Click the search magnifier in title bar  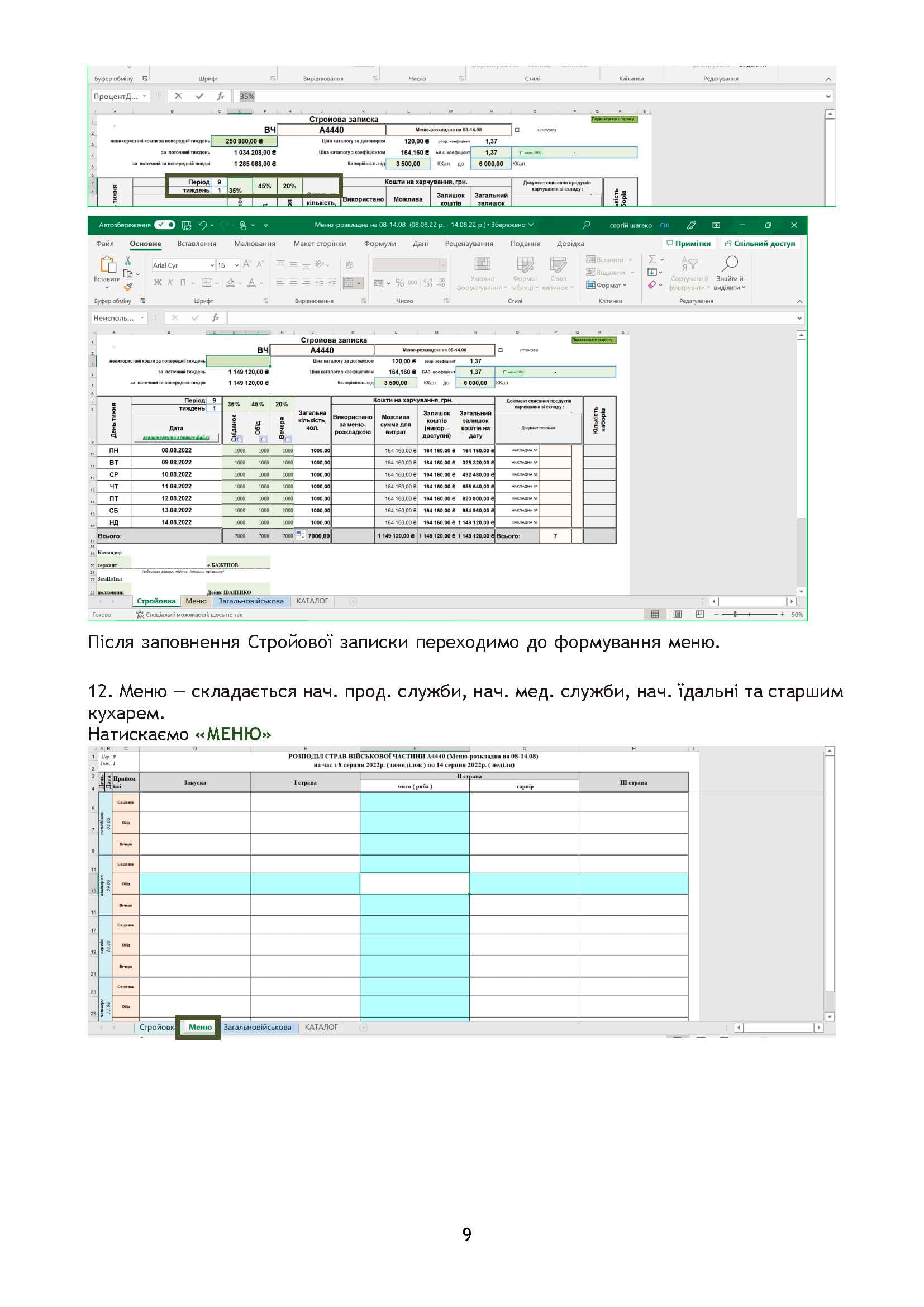(587, 225)
